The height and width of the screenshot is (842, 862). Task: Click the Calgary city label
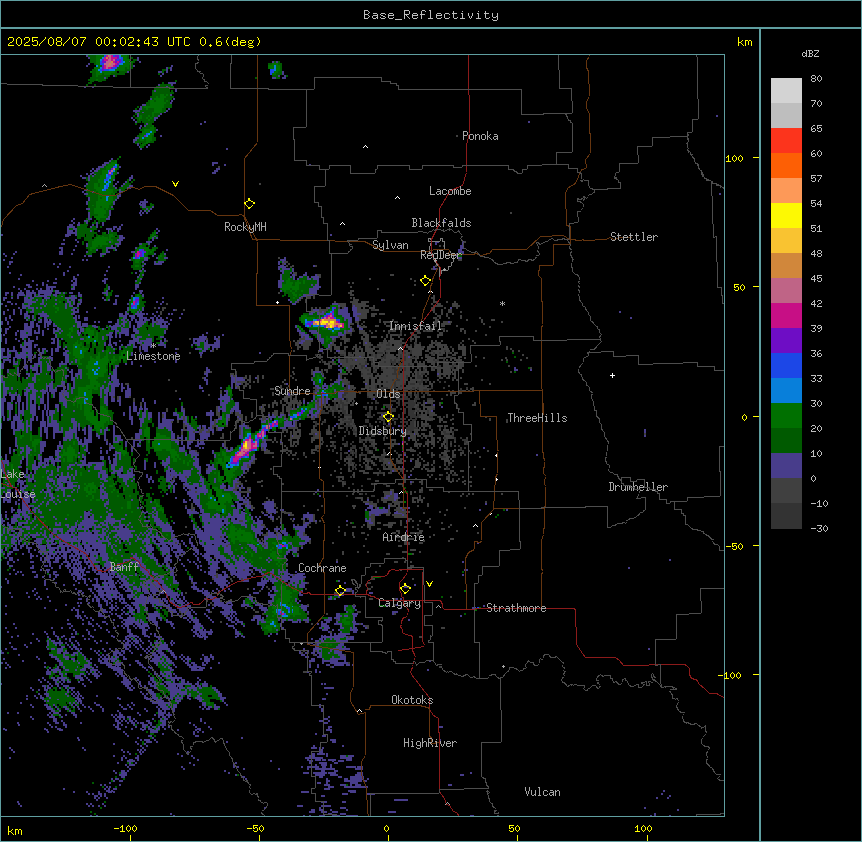pos(400,603)
